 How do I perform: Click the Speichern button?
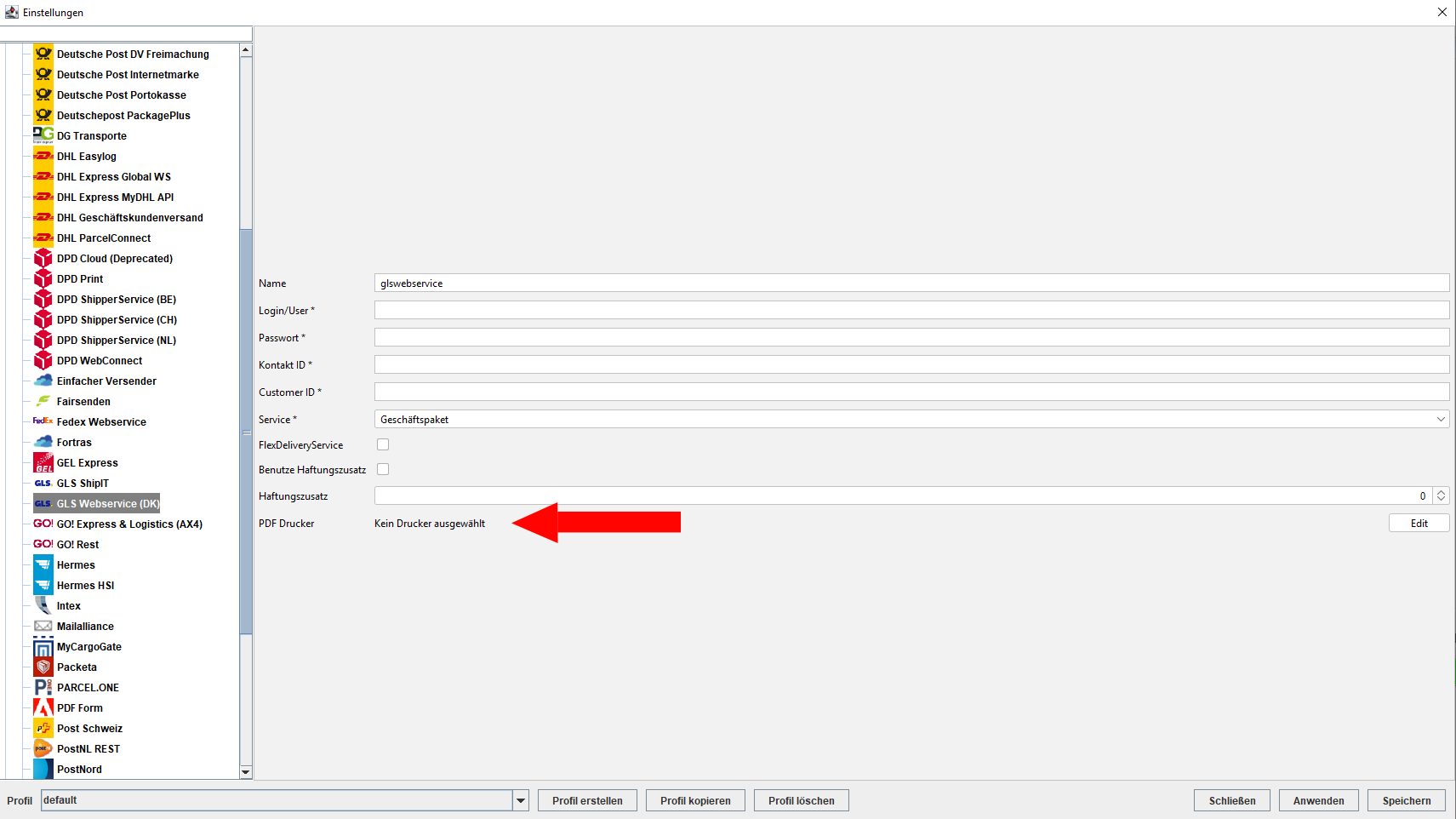[x=1407, y=800]
